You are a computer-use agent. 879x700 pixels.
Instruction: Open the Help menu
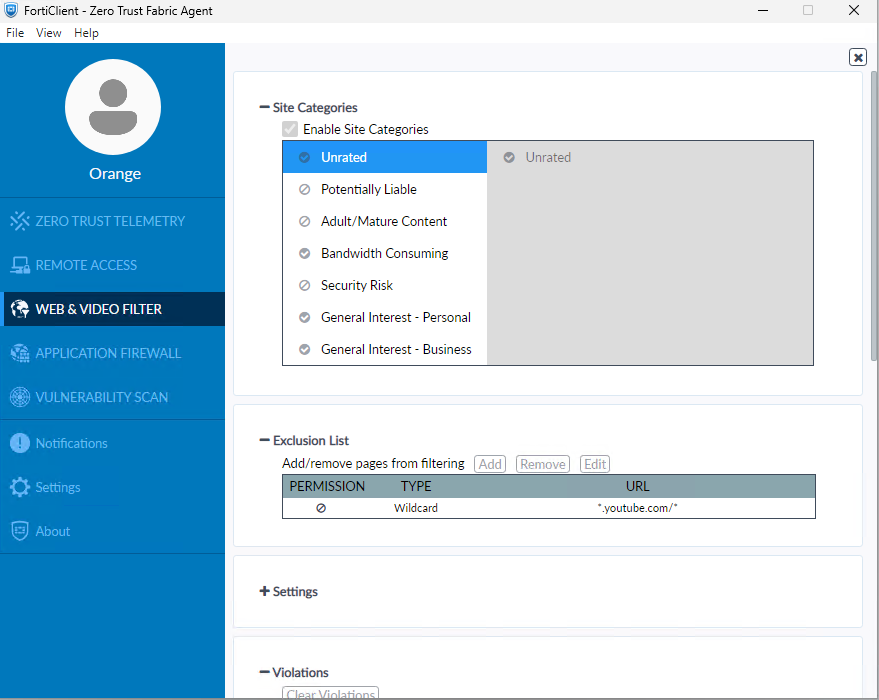pos(86,33)
